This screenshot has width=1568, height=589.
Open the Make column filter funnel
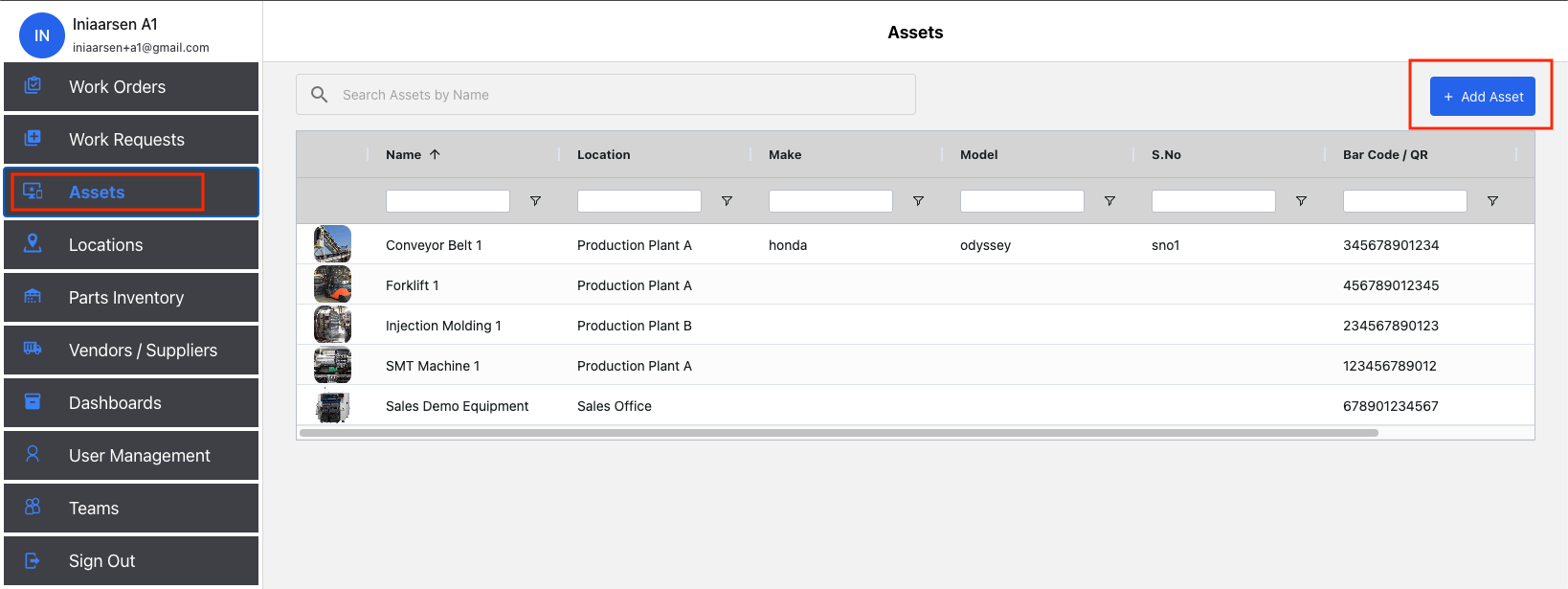918,201
